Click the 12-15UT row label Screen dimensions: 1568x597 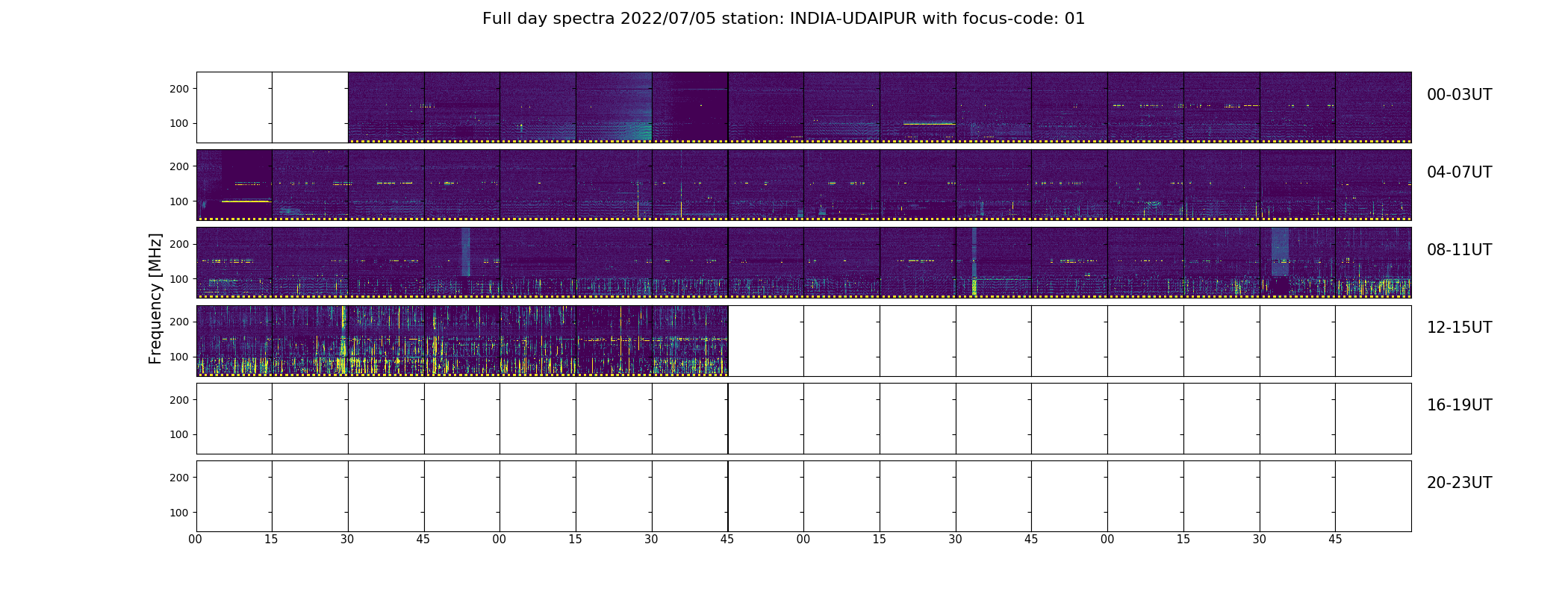1459,328
